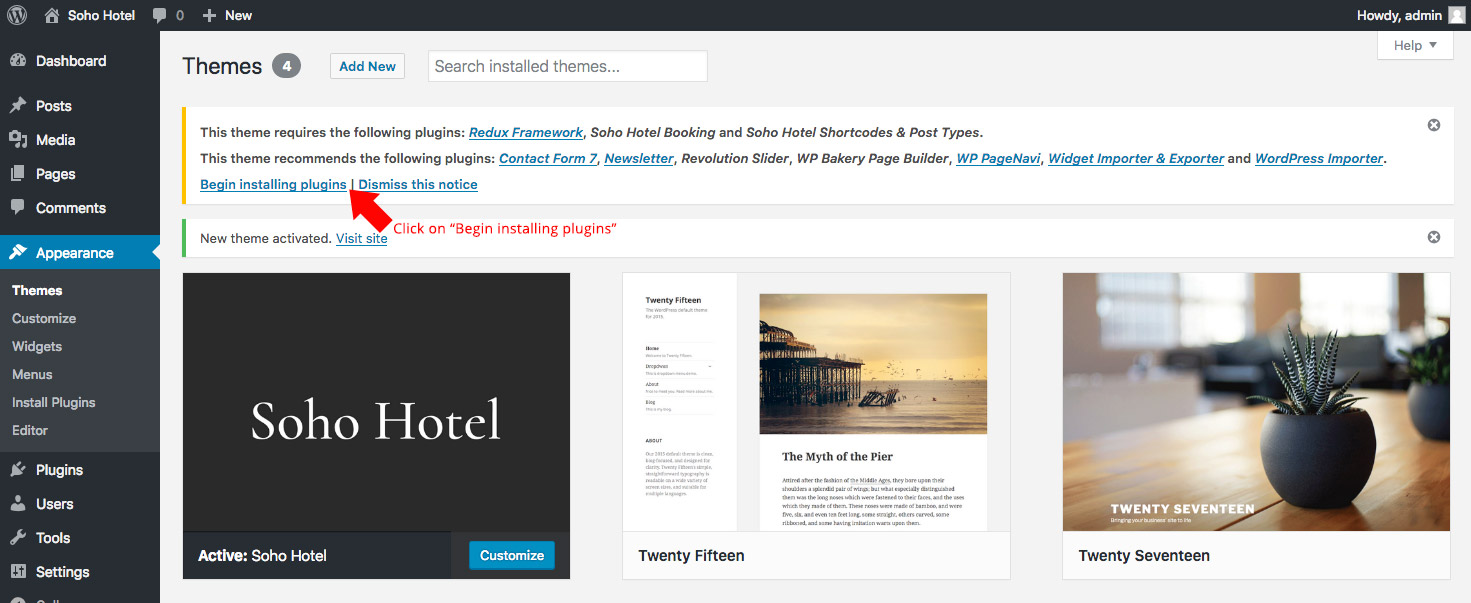Go to Media library
The height and width of the screenshot is (603, 1471).
pos(55,140)
